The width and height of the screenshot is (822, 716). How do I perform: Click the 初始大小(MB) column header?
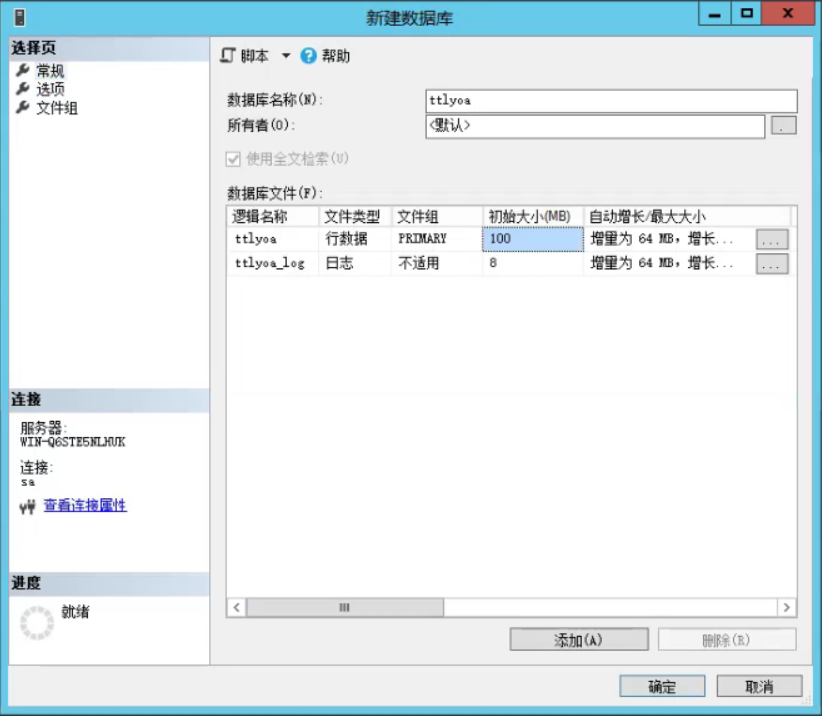pyautogui.click(x=533, y=216)
